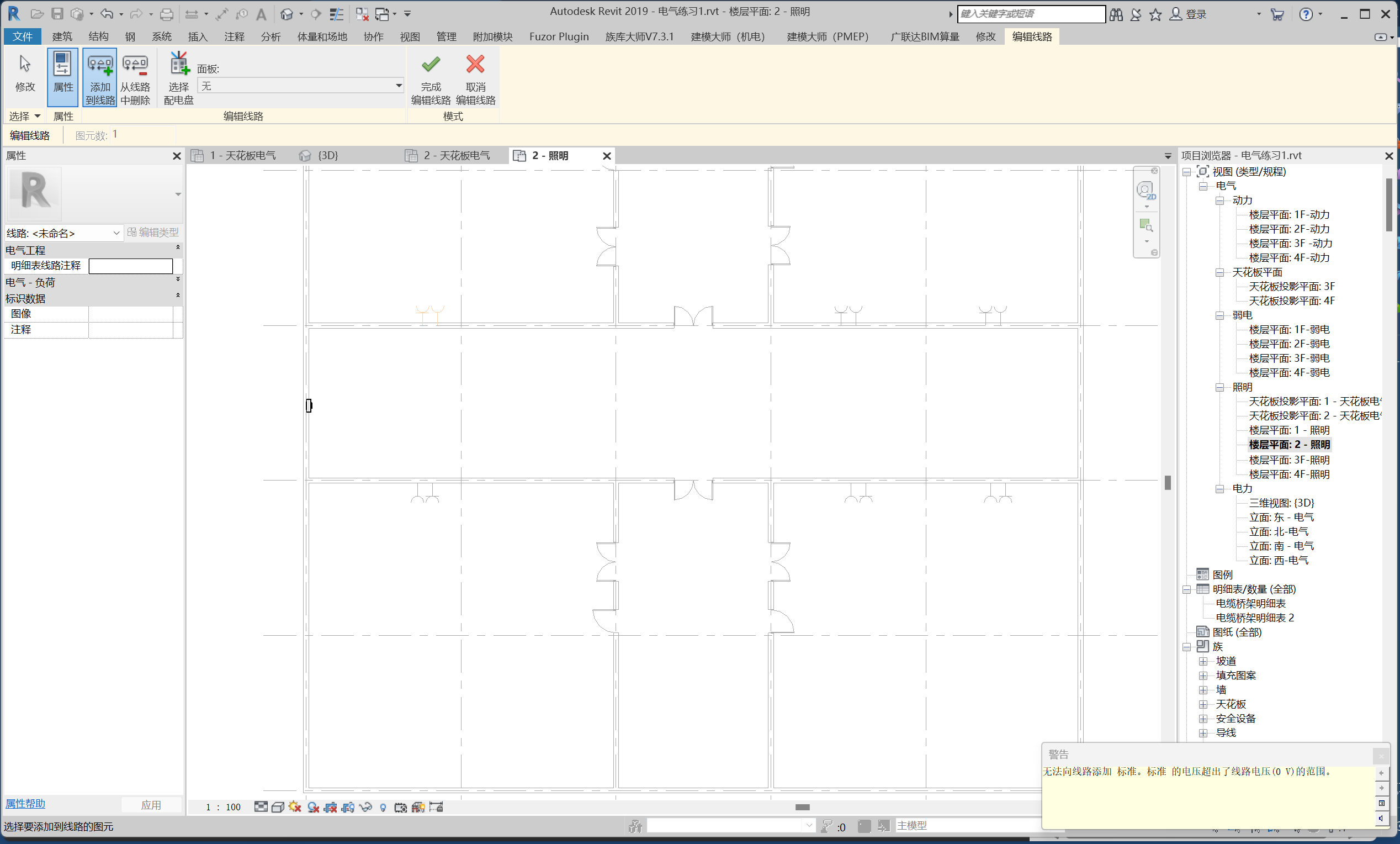Viewport: 1400px width, 844px height.
Task: Click 属性帮助 (Property Help) link
Action: 26,803
